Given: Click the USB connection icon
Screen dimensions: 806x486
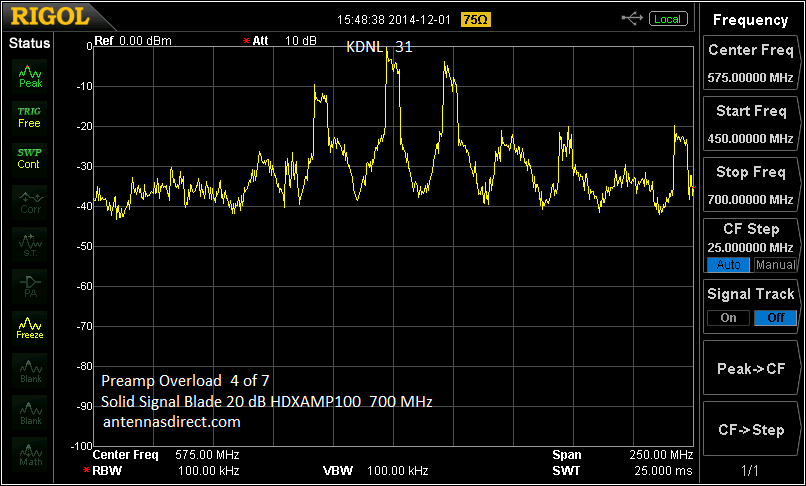Looking at the screenshot, I should click(632, 18).
